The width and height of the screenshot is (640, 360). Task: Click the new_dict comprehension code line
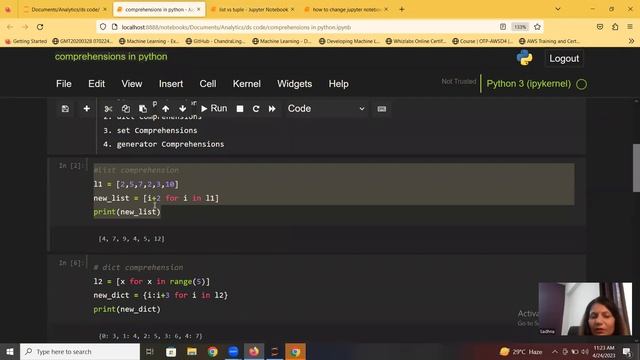click(x=160, y=295)
